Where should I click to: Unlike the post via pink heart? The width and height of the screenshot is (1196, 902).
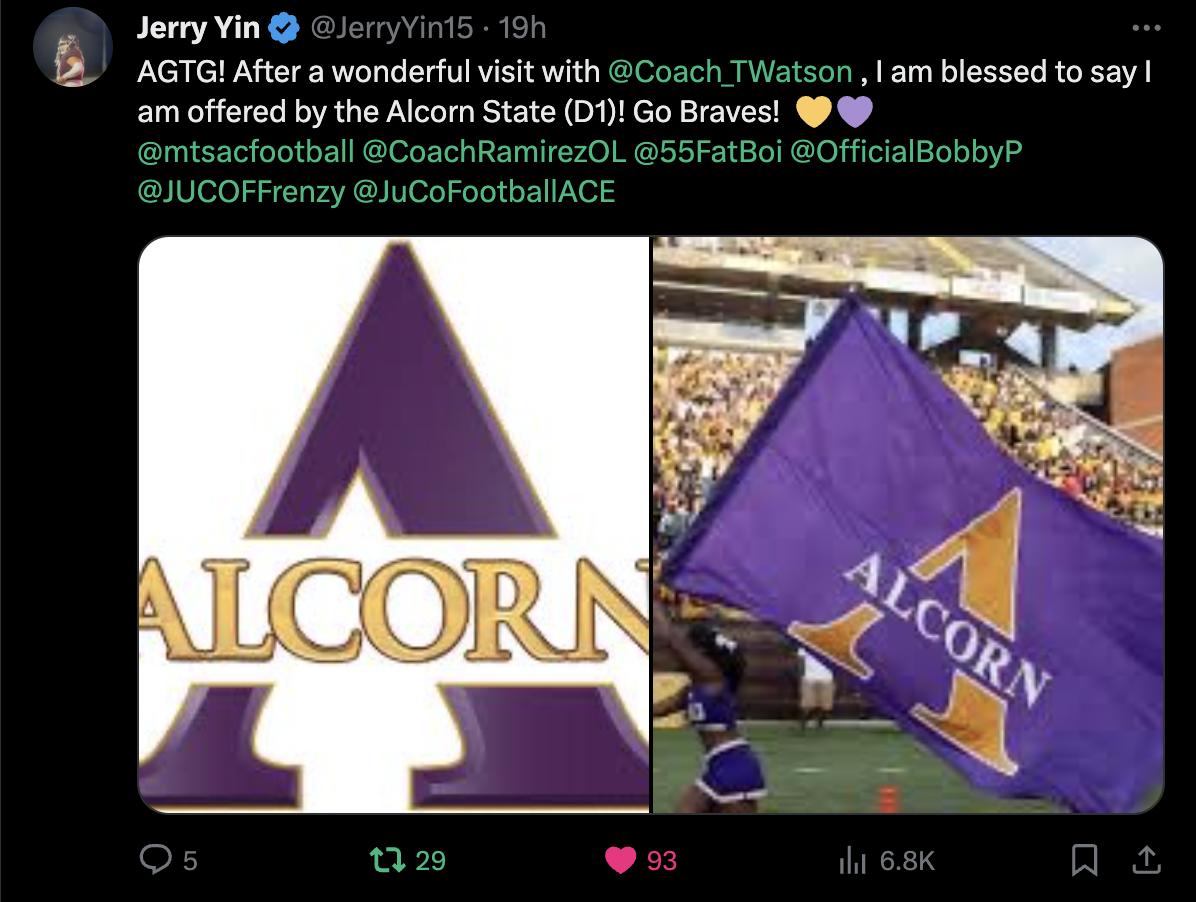pos(620,860)
